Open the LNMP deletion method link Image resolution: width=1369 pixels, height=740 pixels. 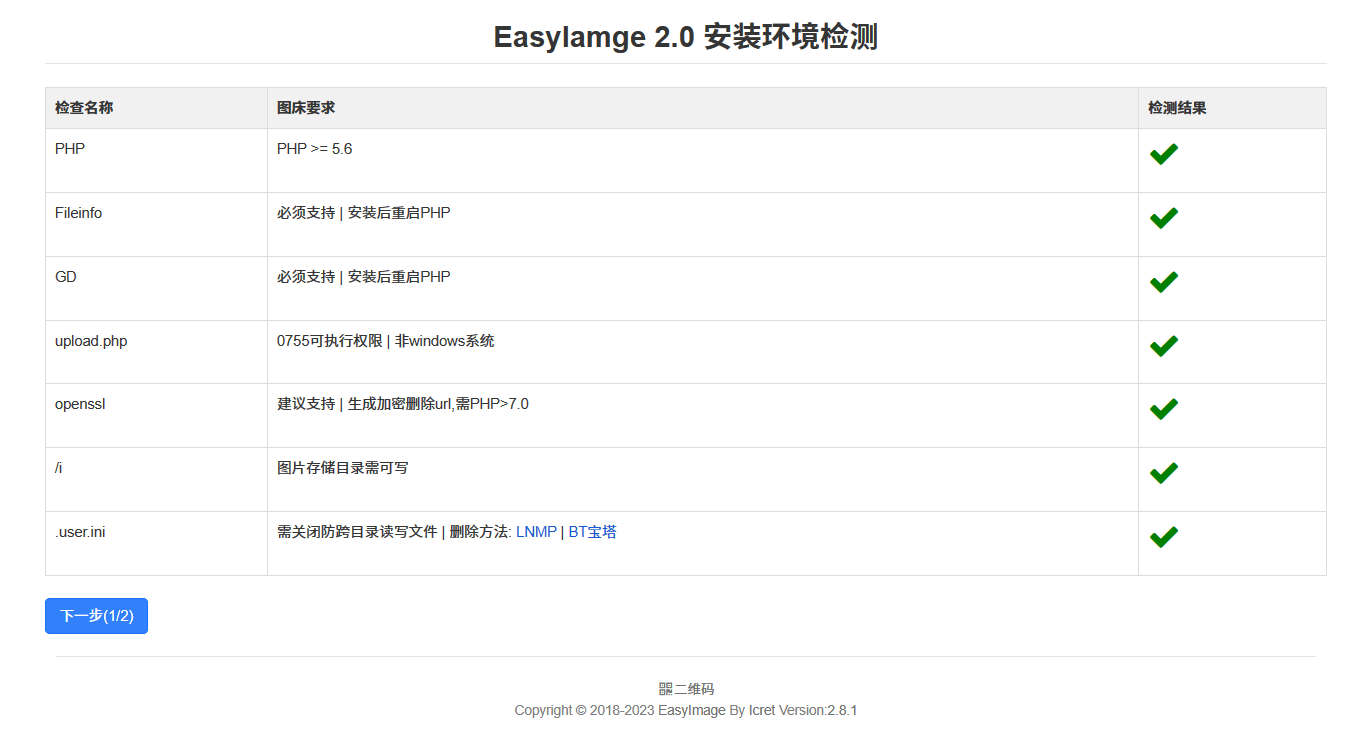[x=536, y=531]
